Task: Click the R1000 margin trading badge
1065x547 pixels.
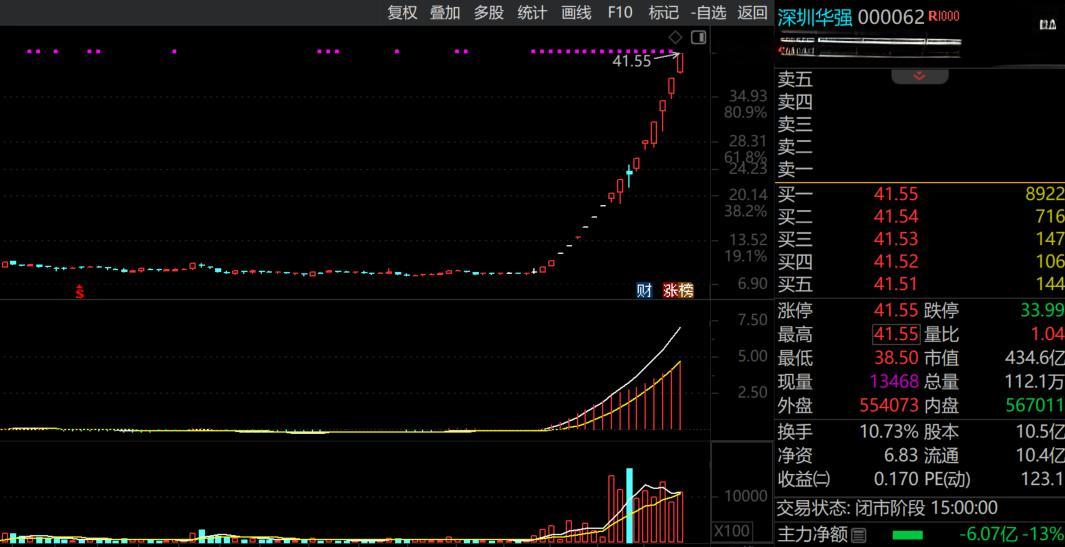Action: coord(943,16)
